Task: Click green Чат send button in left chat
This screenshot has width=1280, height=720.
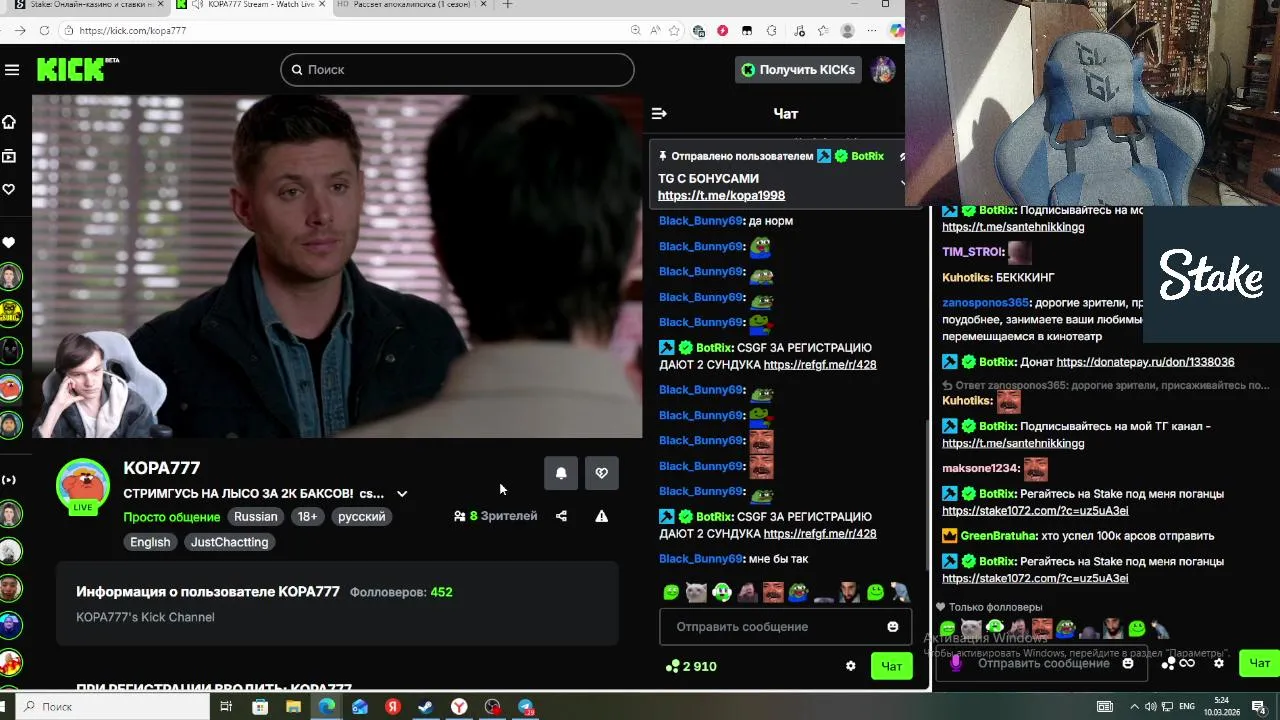Action: [891, 666]
